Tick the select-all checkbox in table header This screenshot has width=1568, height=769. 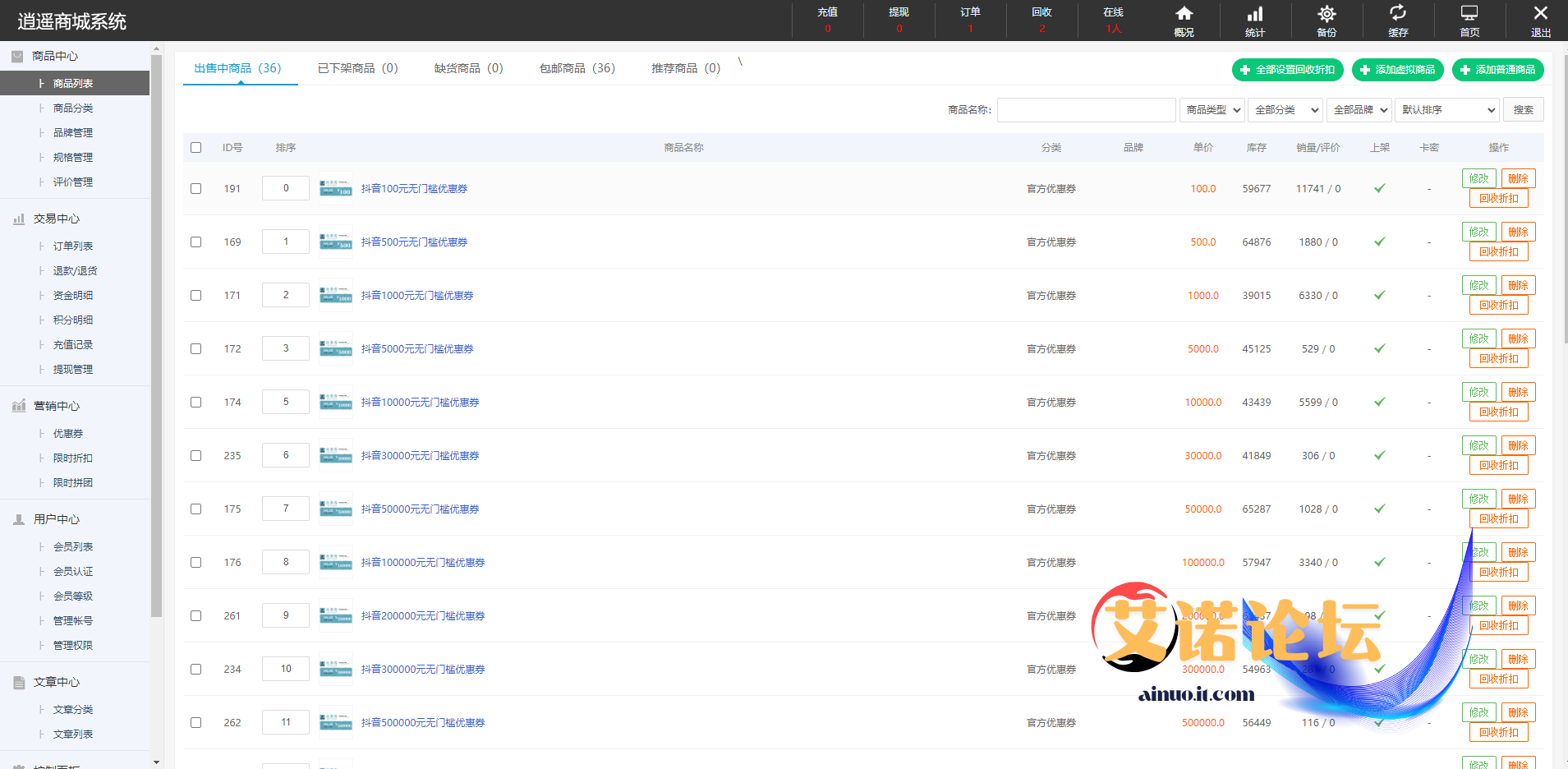[x=195, y=148]
